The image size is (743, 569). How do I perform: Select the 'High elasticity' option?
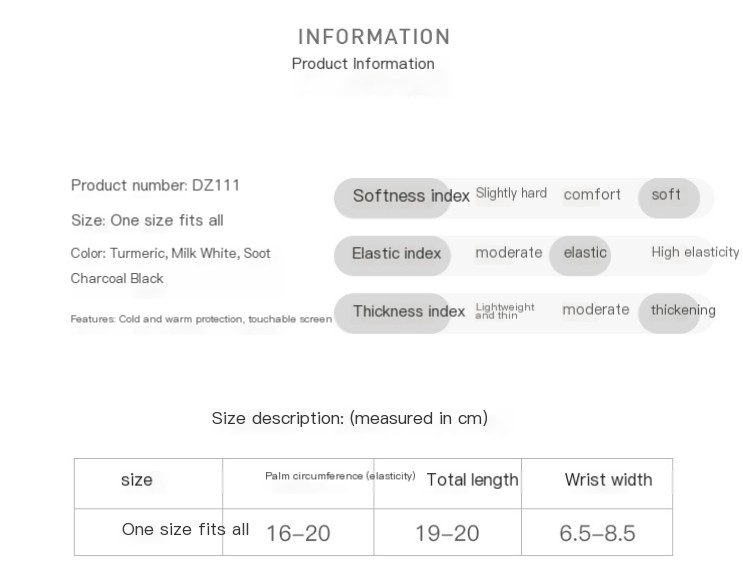tap(695, 252)
